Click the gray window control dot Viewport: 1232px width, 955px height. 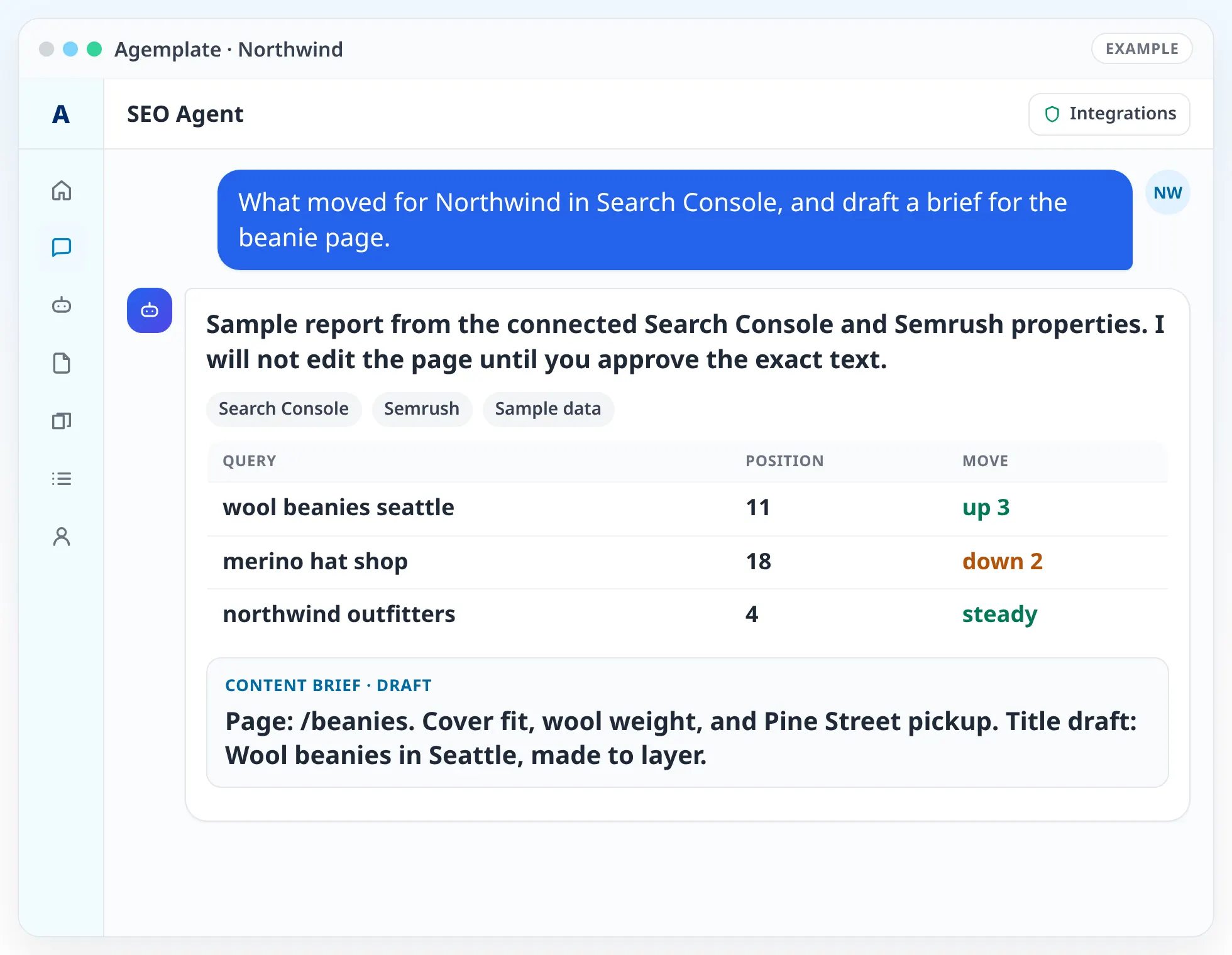point(47,49)
